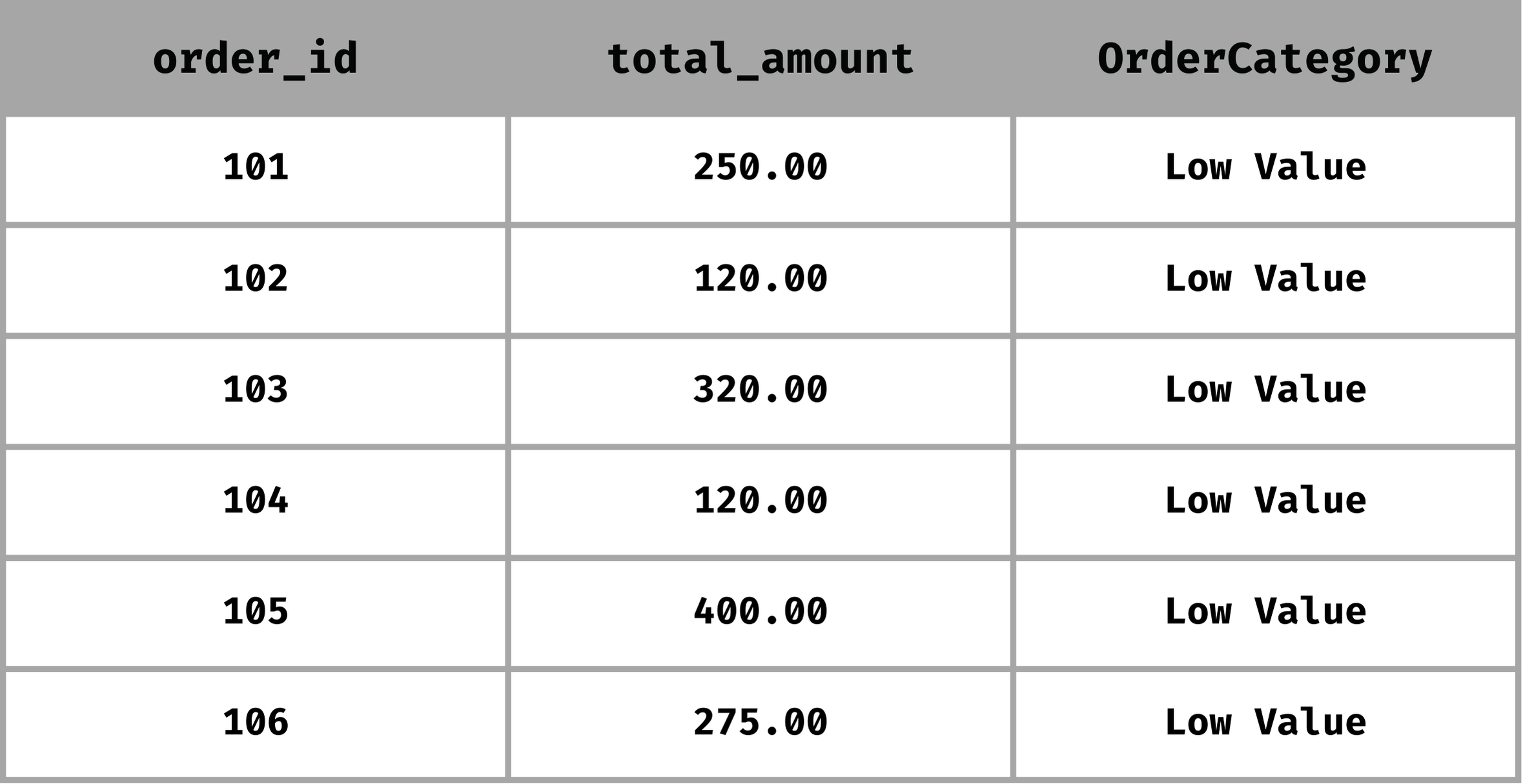Select the cell with order 103
The image size is (1523, 784).
tap(255, 390)
